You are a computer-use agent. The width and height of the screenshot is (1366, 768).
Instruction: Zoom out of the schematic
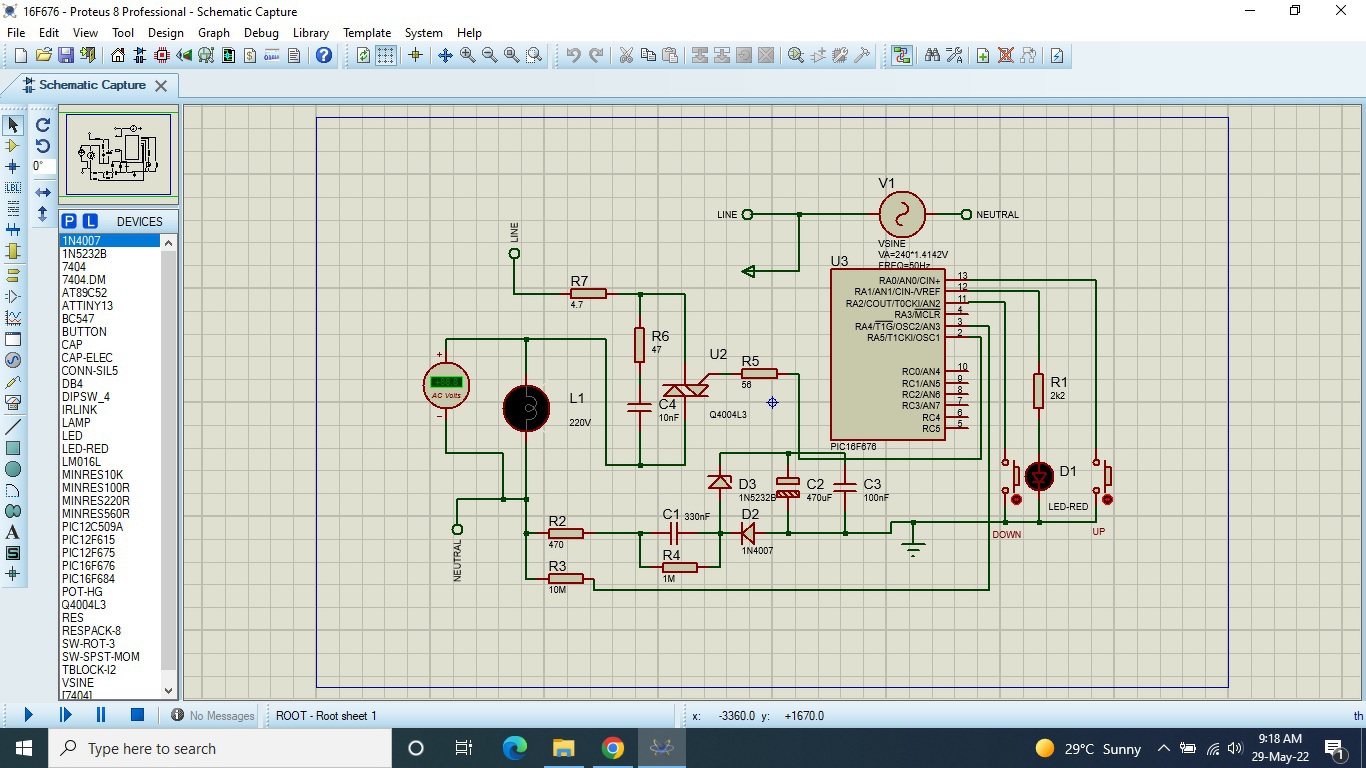click(489, 56)
